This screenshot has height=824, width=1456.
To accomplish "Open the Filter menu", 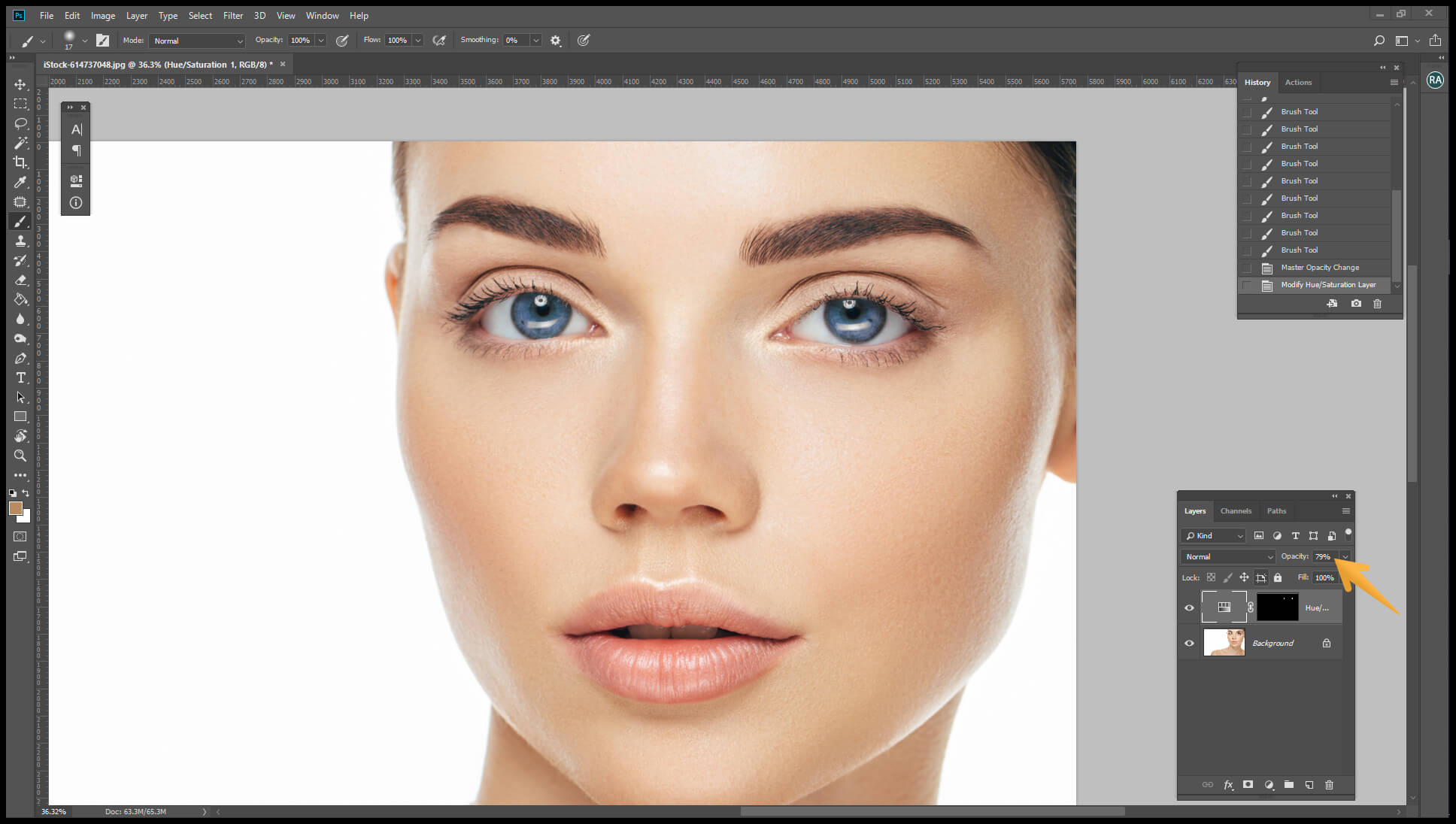I will coord(233,15).
